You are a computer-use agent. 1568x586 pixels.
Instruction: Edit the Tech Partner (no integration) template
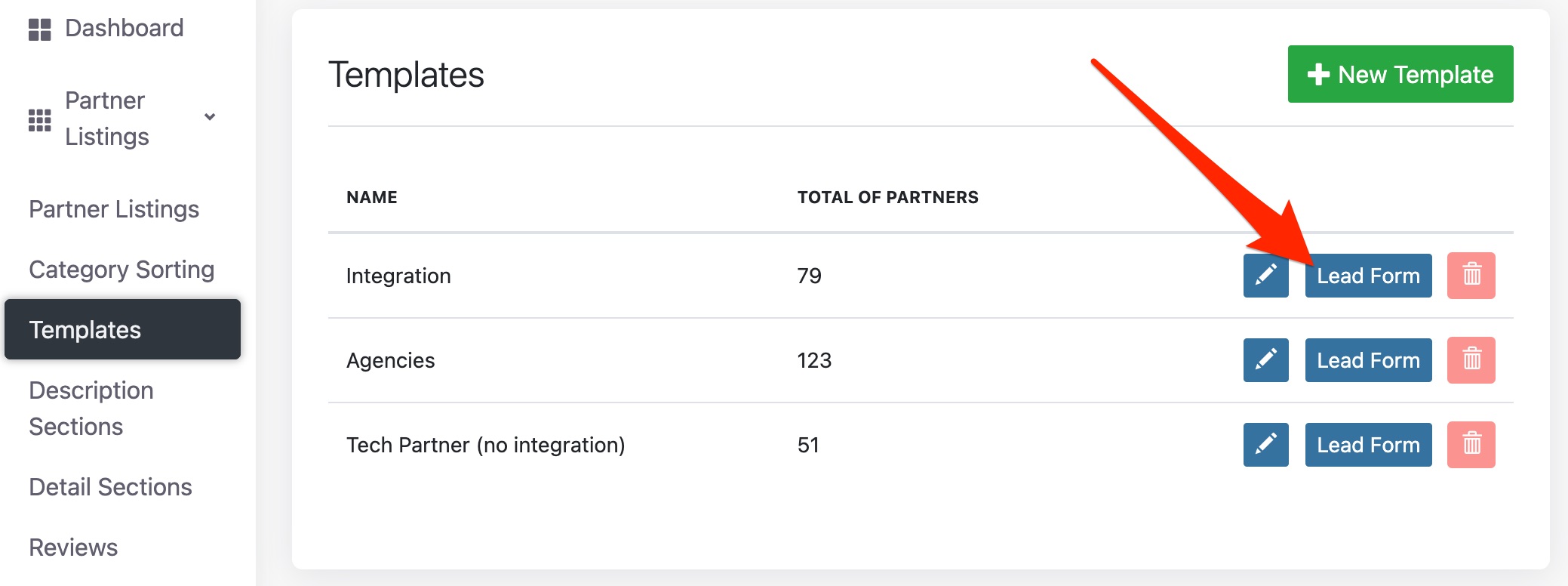pos(1265,445)
